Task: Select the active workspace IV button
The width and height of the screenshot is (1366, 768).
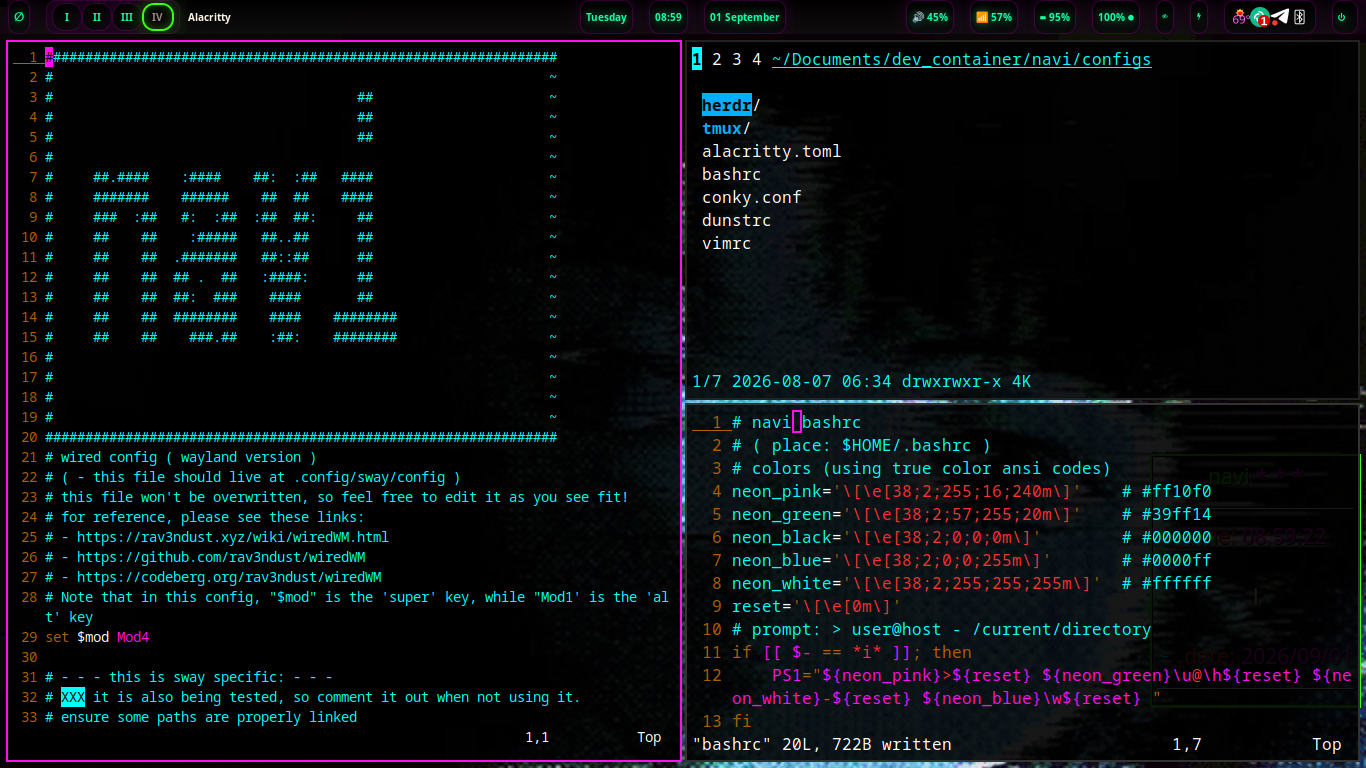Action: coord(157,17)
